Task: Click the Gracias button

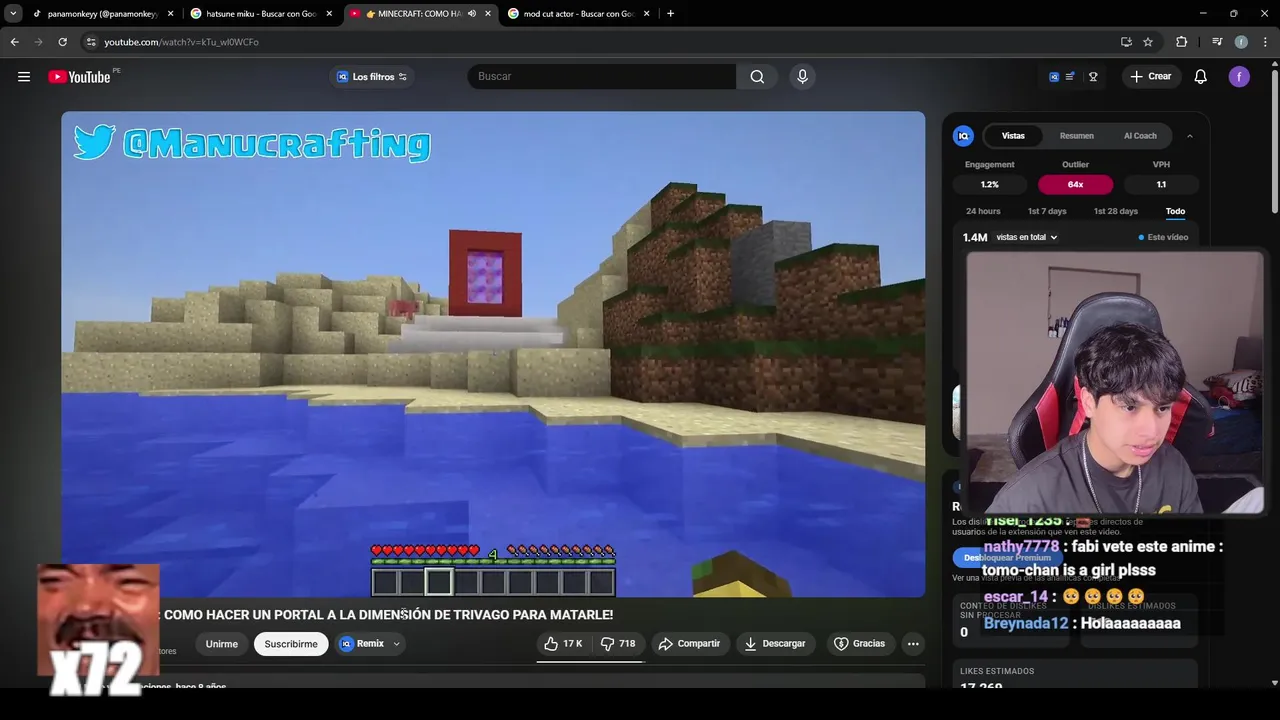Action: (859, 644)
